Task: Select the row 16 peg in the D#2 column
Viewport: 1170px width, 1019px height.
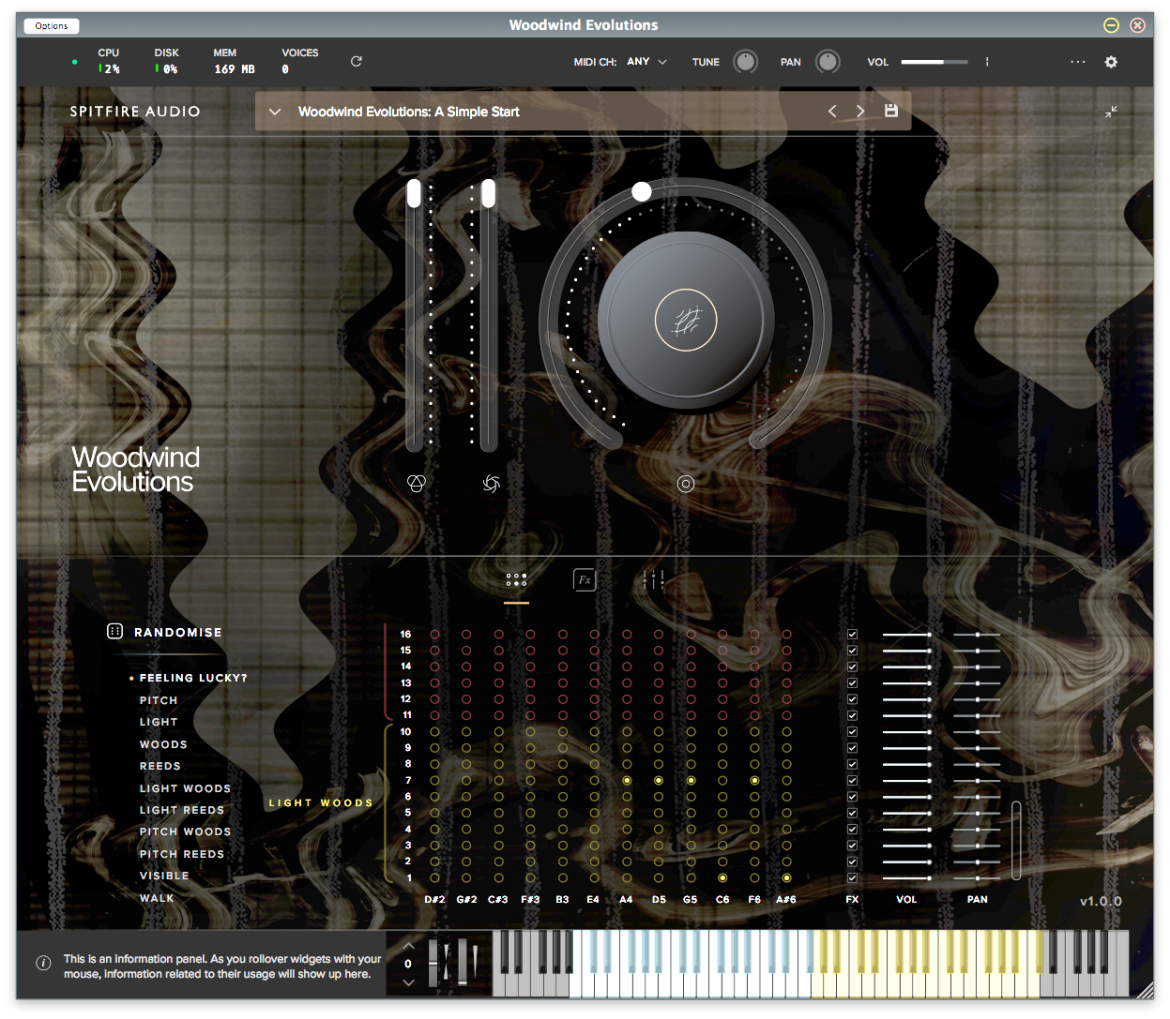Action: [x=434, y=634]
